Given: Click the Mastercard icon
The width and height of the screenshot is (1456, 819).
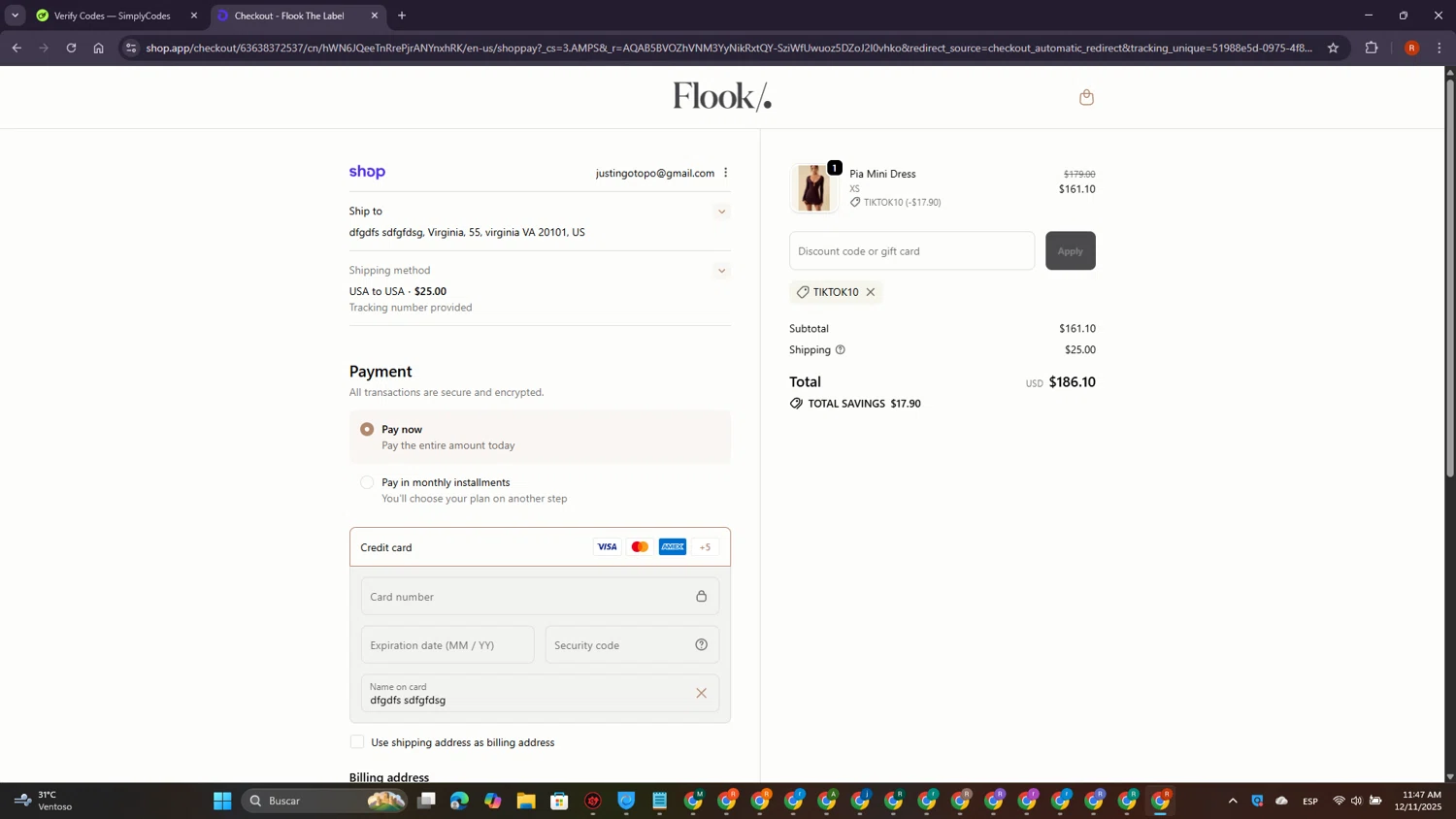Looking at the screenshot, I should [x=640, y=547].
